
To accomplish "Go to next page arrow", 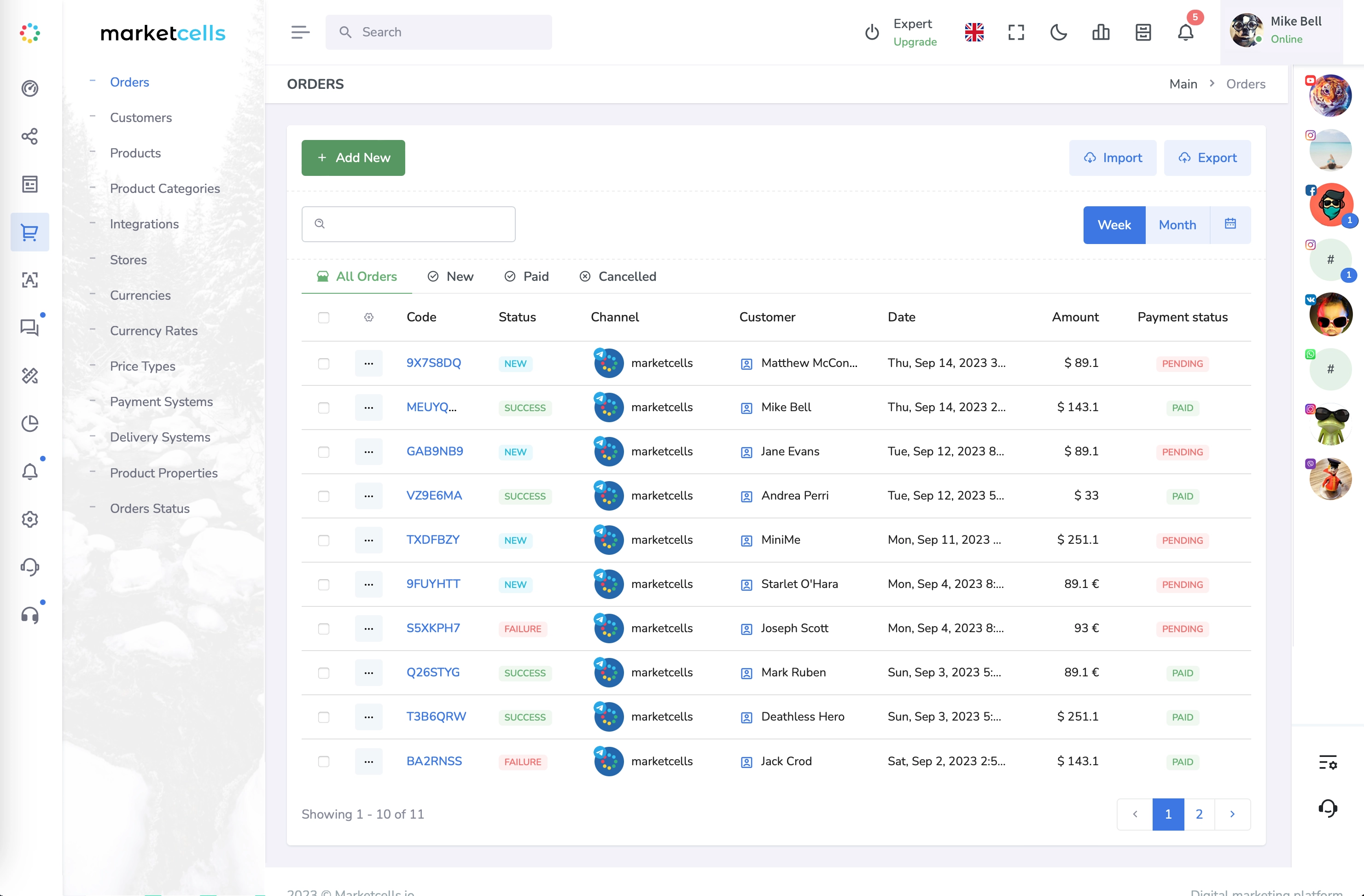I will coord(1232,814).
